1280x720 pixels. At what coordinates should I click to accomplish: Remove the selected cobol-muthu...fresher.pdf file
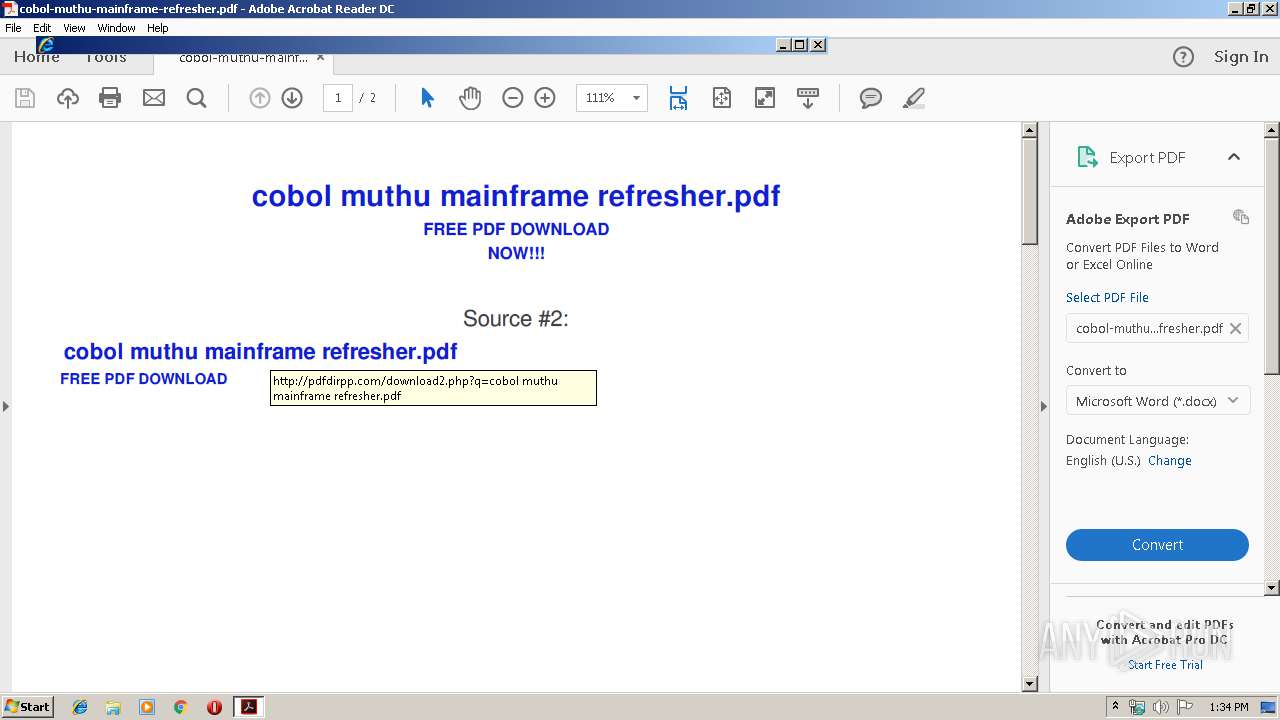coord(1235,328)
